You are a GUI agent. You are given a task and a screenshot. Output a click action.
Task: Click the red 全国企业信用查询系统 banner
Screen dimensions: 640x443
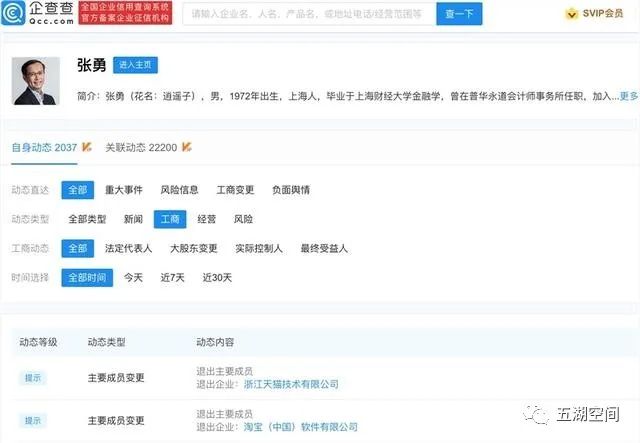(x=125, y=13)
